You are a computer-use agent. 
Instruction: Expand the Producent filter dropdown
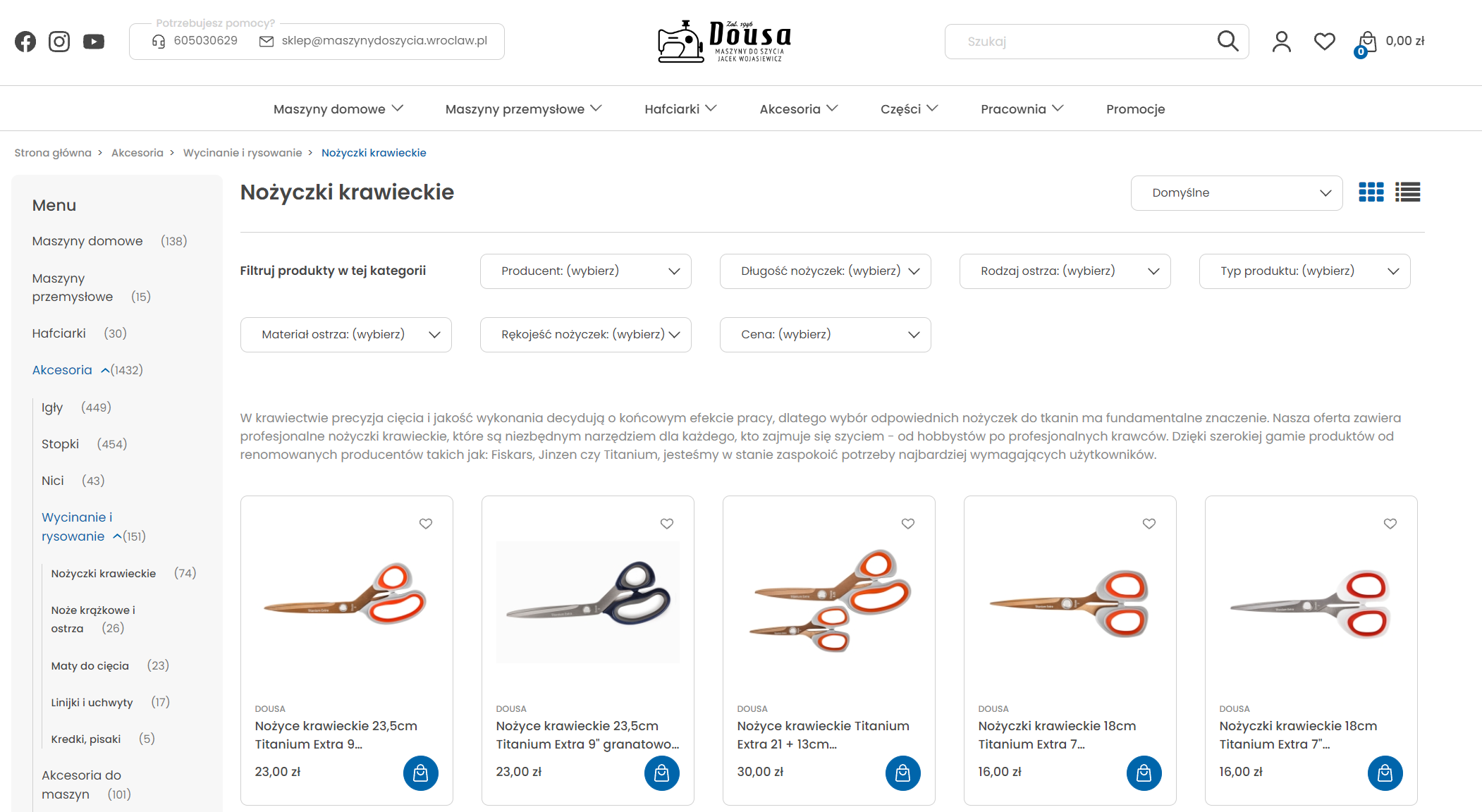(x=586, y=271)
